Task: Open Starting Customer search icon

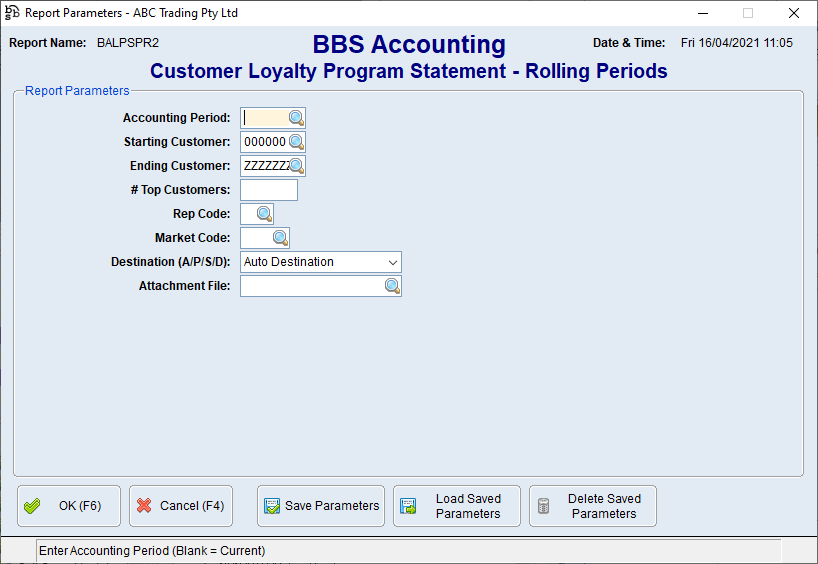Action: click(x=296, y=142)
